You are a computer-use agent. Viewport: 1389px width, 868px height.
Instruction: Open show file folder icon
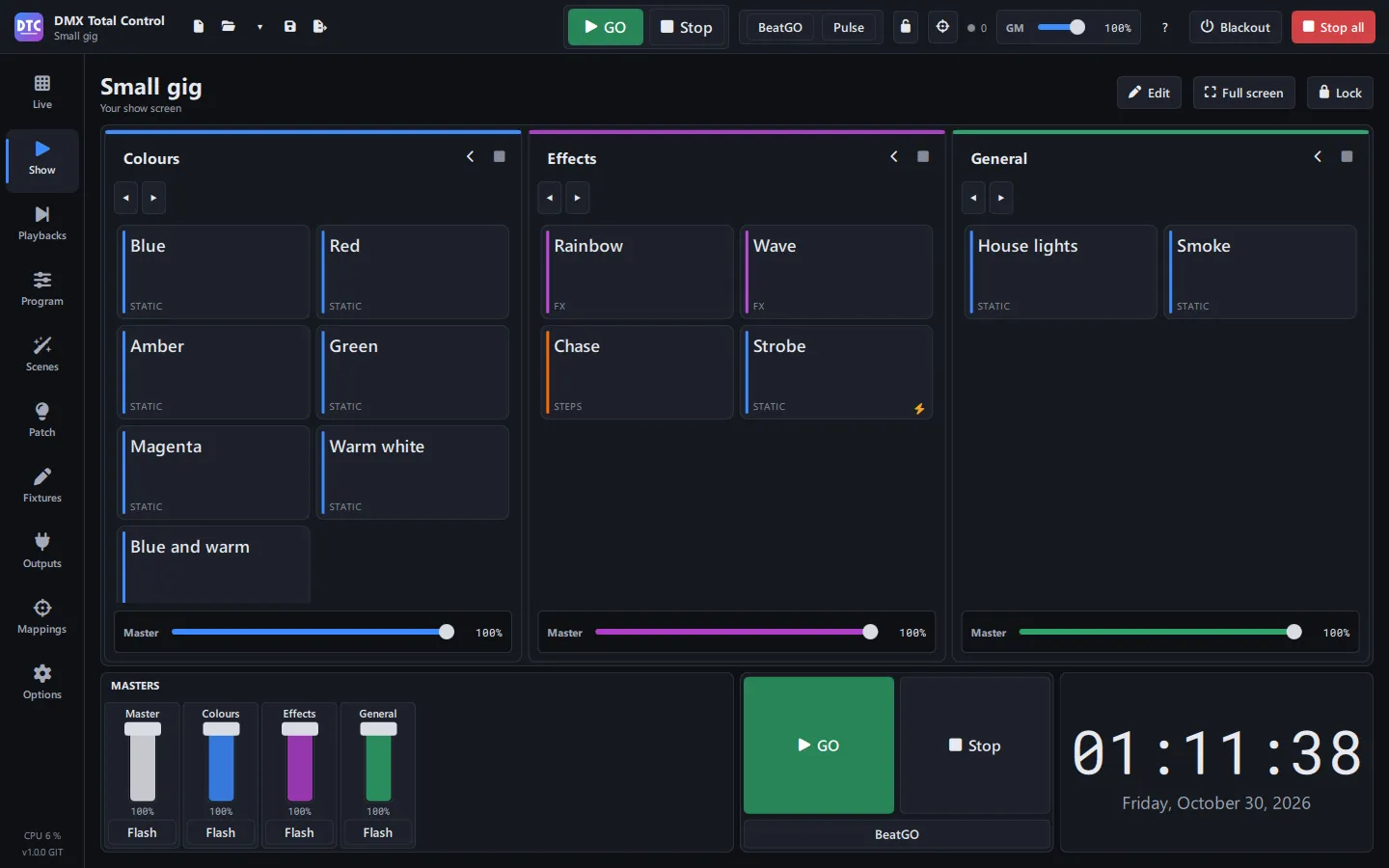click(x=229, y=27)
